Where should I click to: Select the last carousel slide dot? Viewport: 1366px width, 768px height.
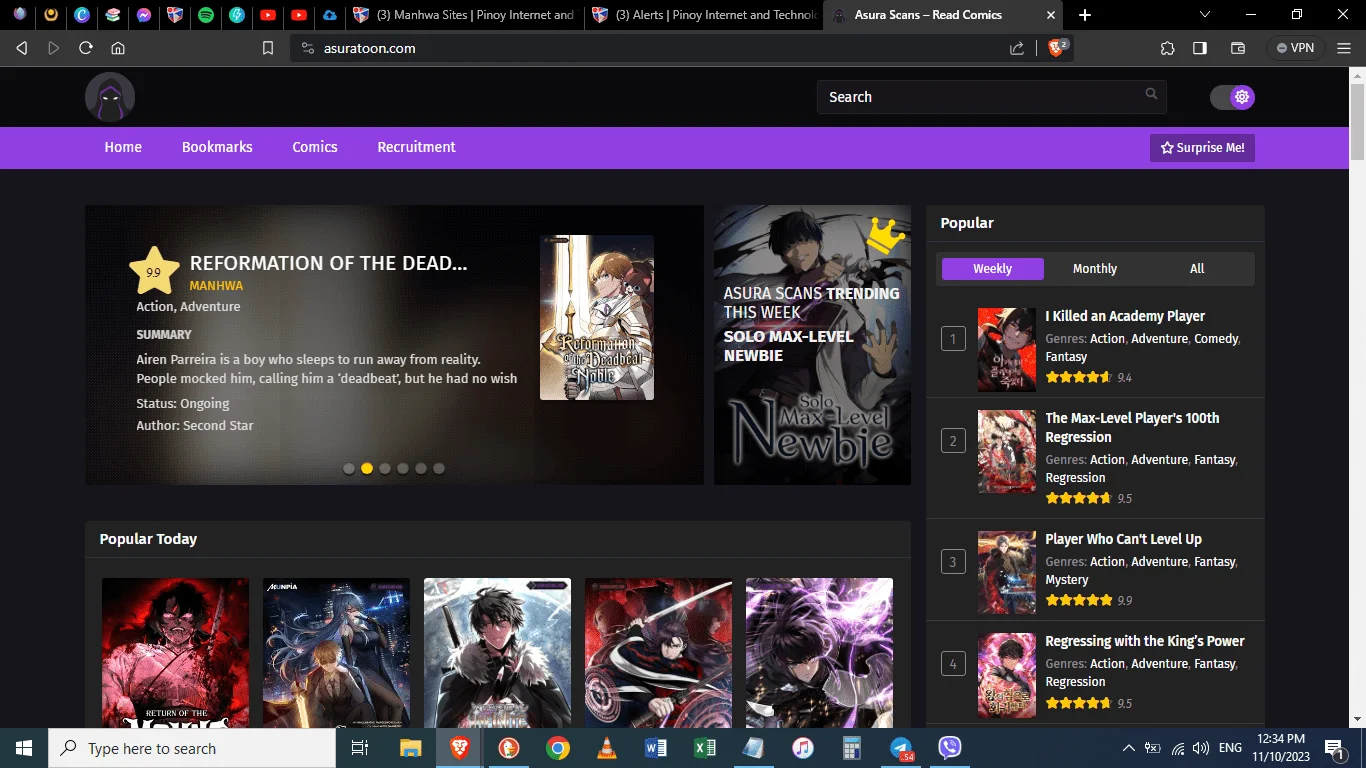tap(439, 468)
